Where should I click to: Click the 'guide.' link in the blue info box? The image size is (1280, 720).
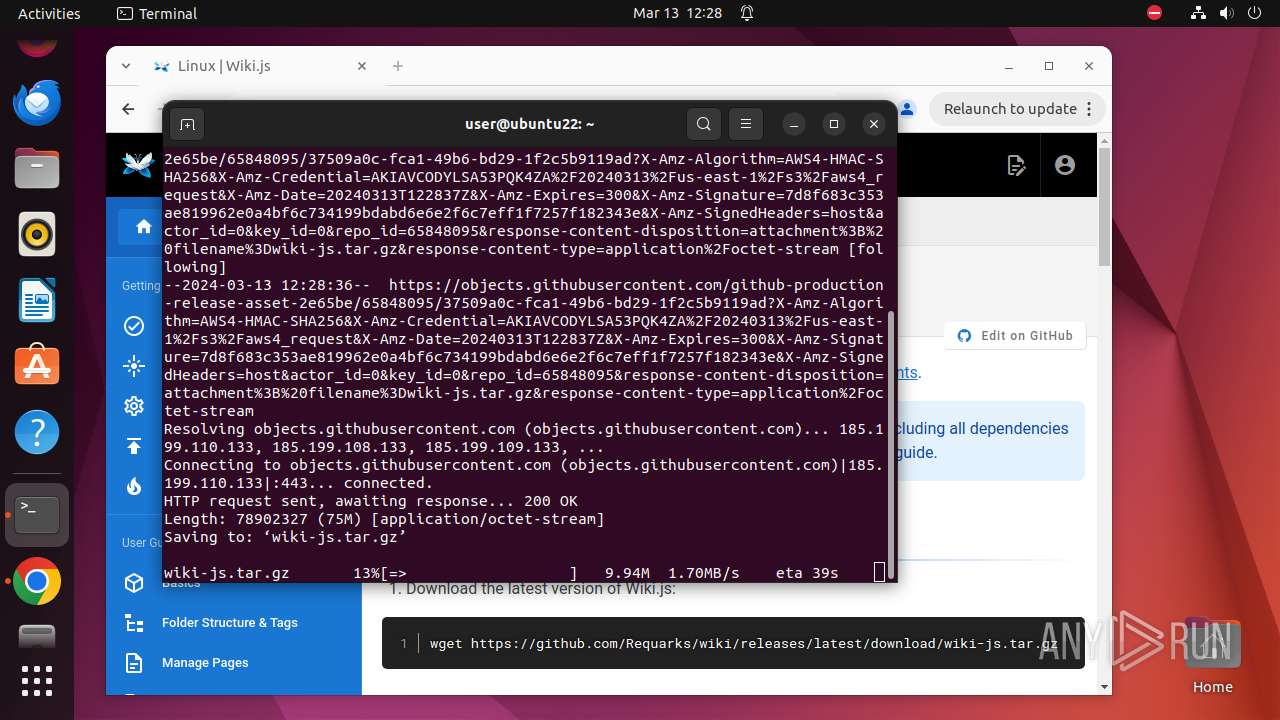click(x=915, y=452)
